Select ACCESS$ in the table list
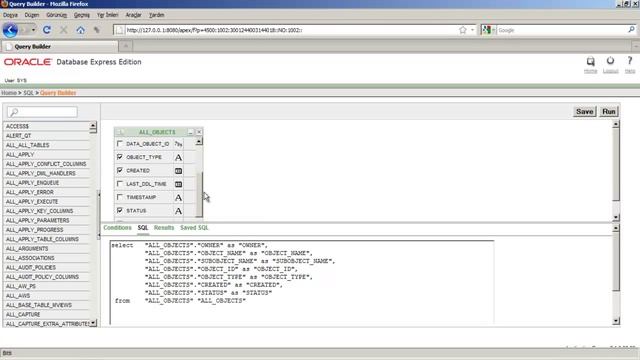Screen dimensions: 640x360 point(46,126)
